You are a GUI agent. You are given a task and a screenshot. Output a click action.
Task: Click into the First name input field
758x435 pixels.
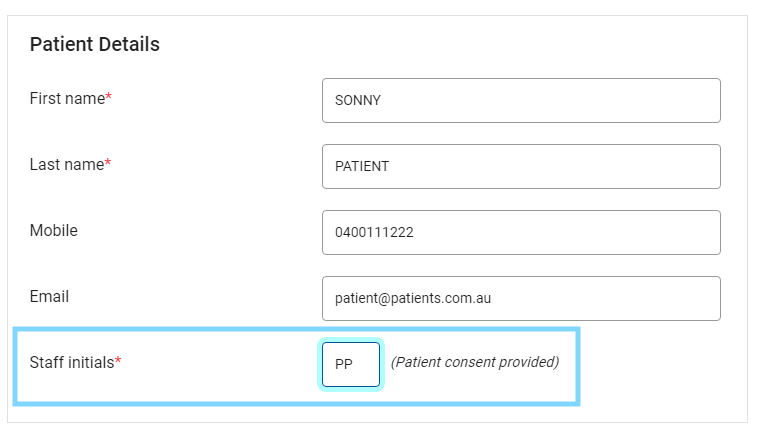[x=521, y=101]
